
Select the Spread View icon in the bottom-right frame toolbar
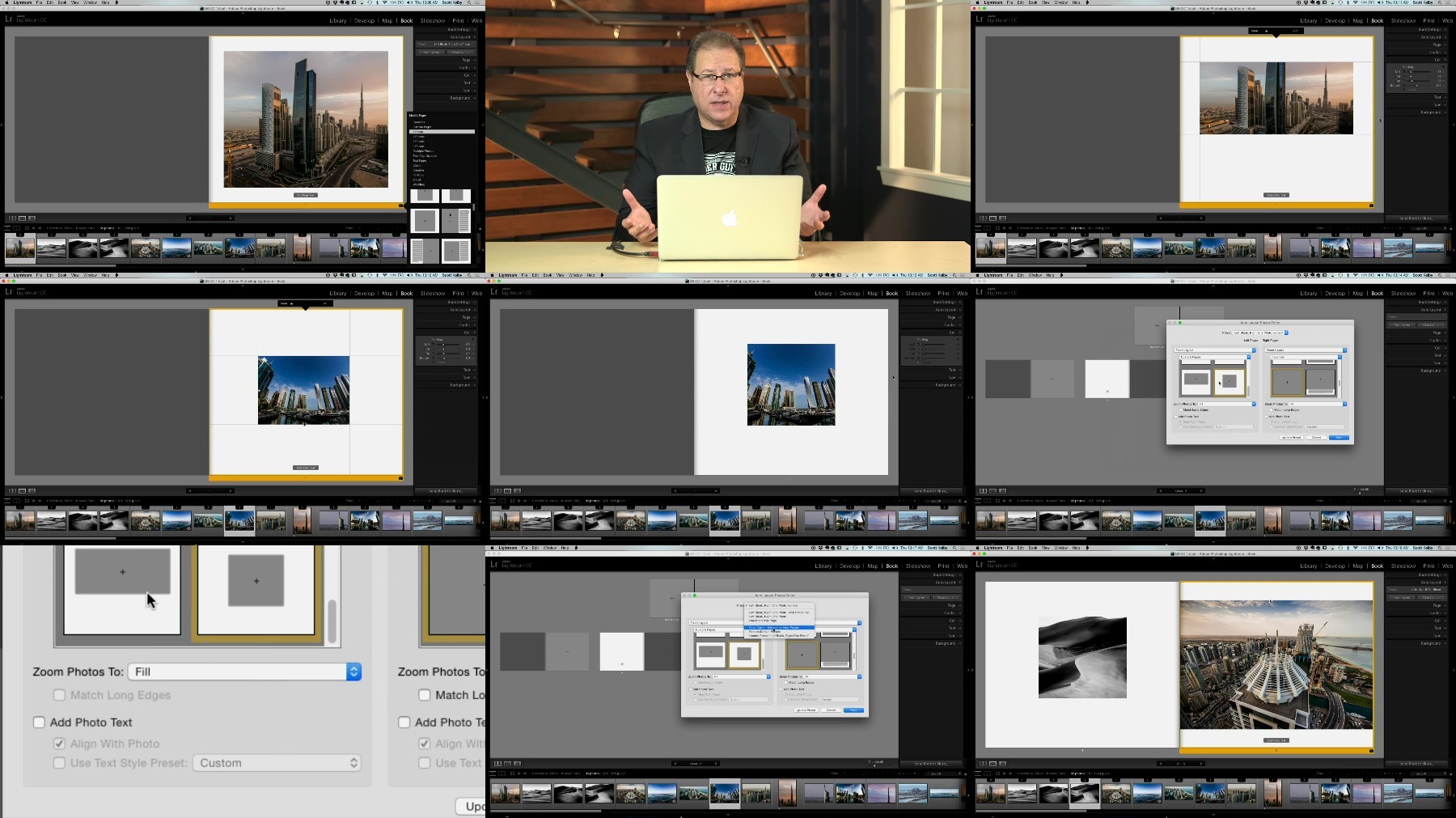[993, 763]
